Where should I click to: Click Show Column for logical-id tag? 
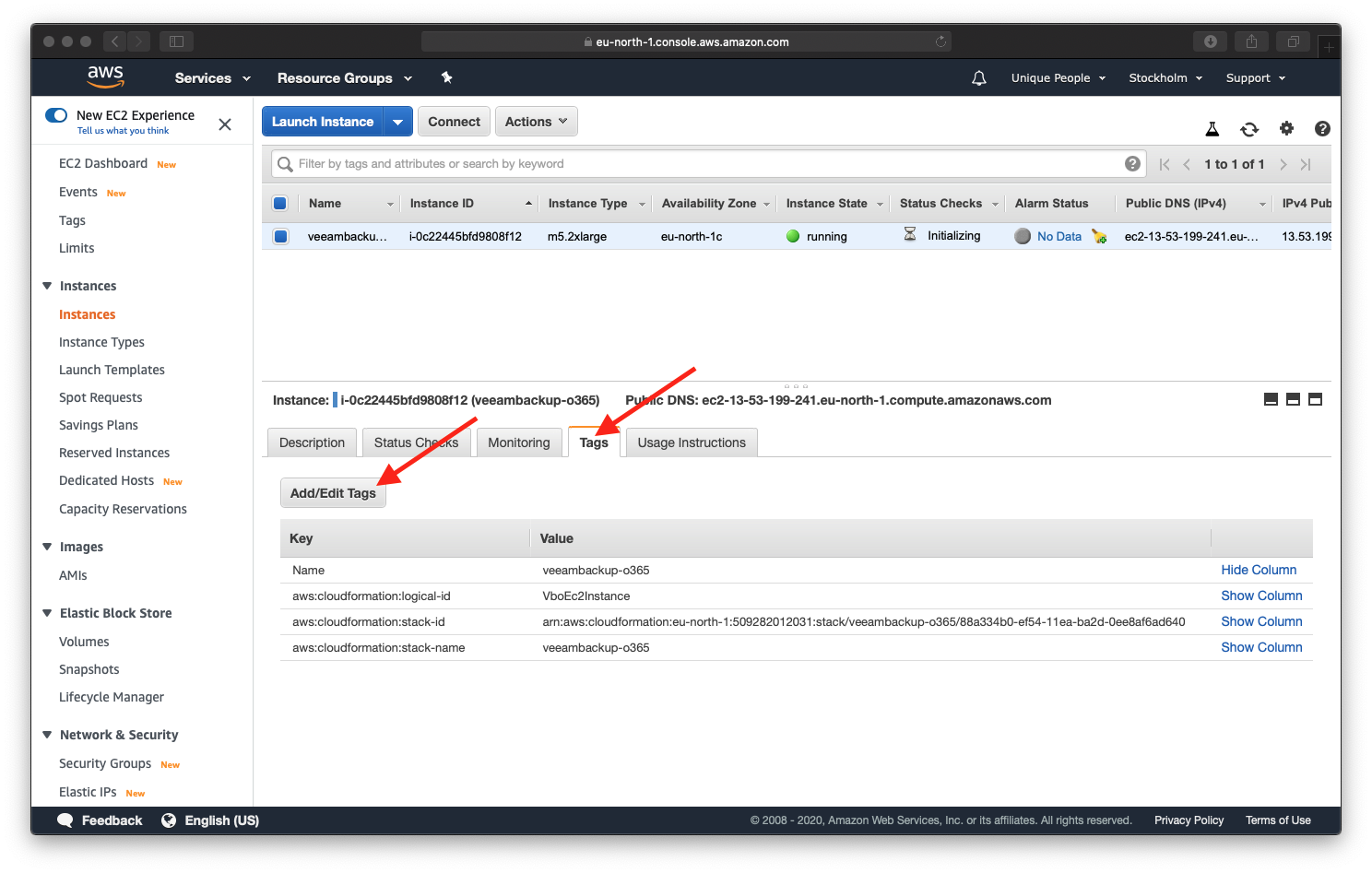pos(1261,596)
